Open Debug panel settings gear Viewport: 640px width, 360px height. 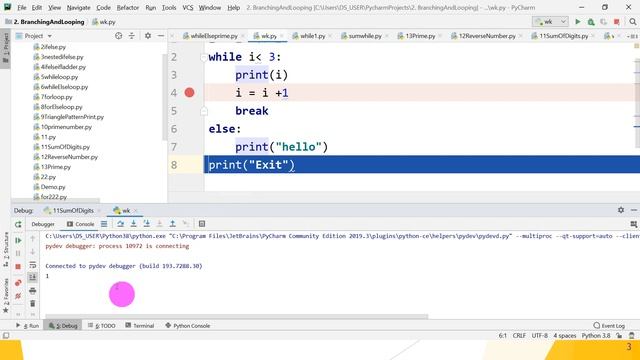click(621, 210)
